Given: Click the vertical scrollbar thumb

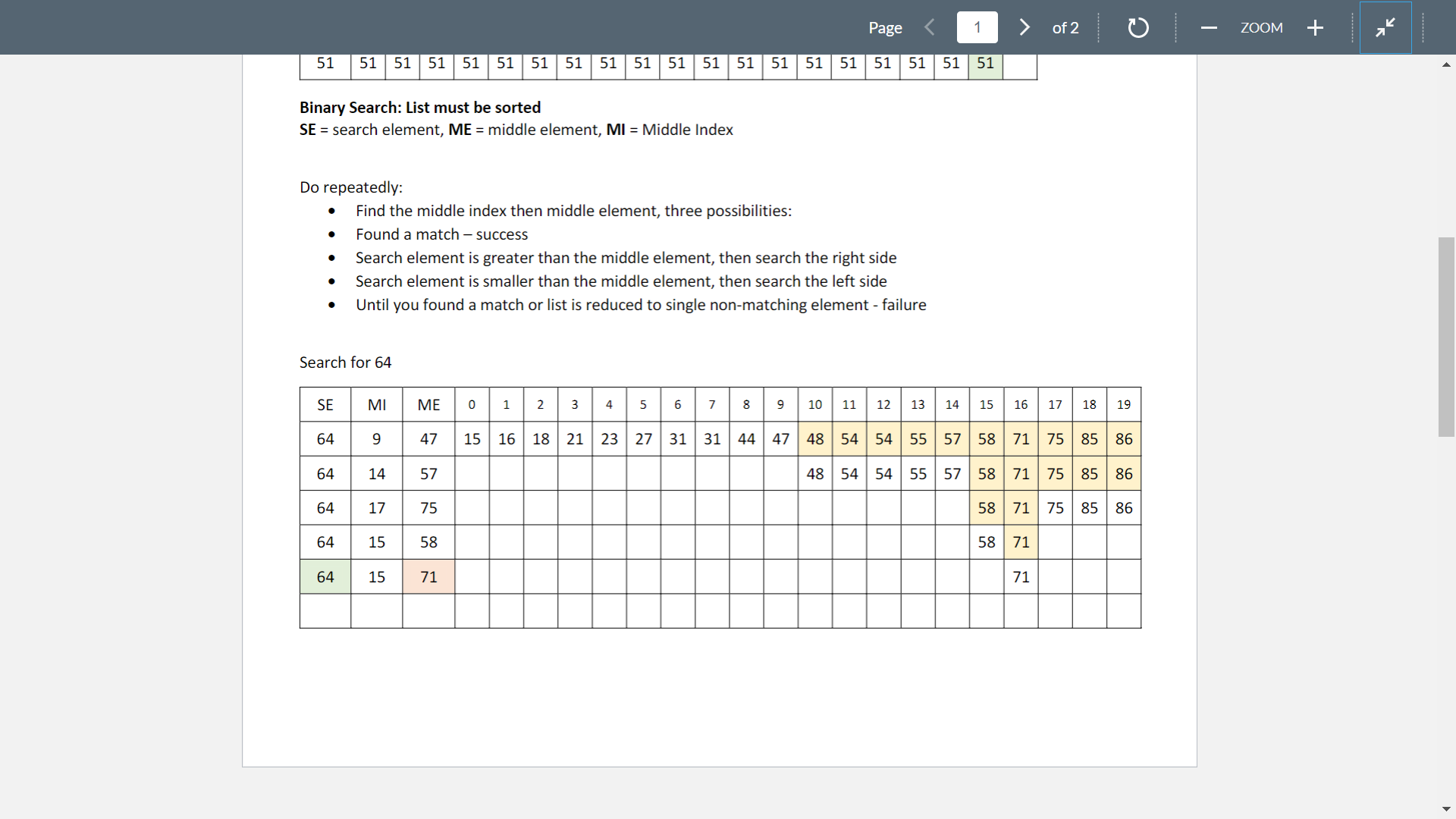Looking at the screenshot, I should click(x=1446, y=337).
